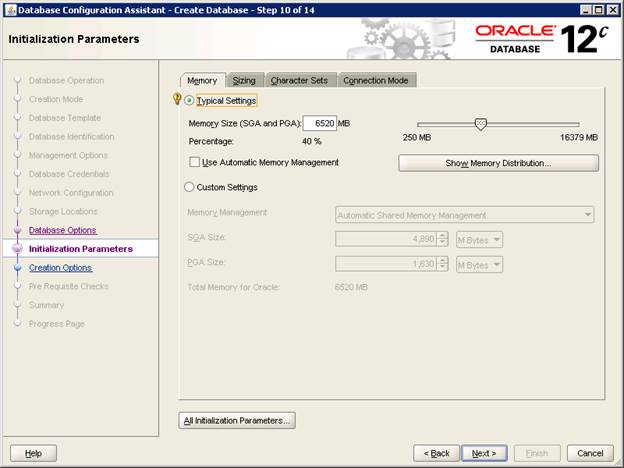Open the PGA Size units dropdown
The image size is (624, 468).
coord(479,265)
